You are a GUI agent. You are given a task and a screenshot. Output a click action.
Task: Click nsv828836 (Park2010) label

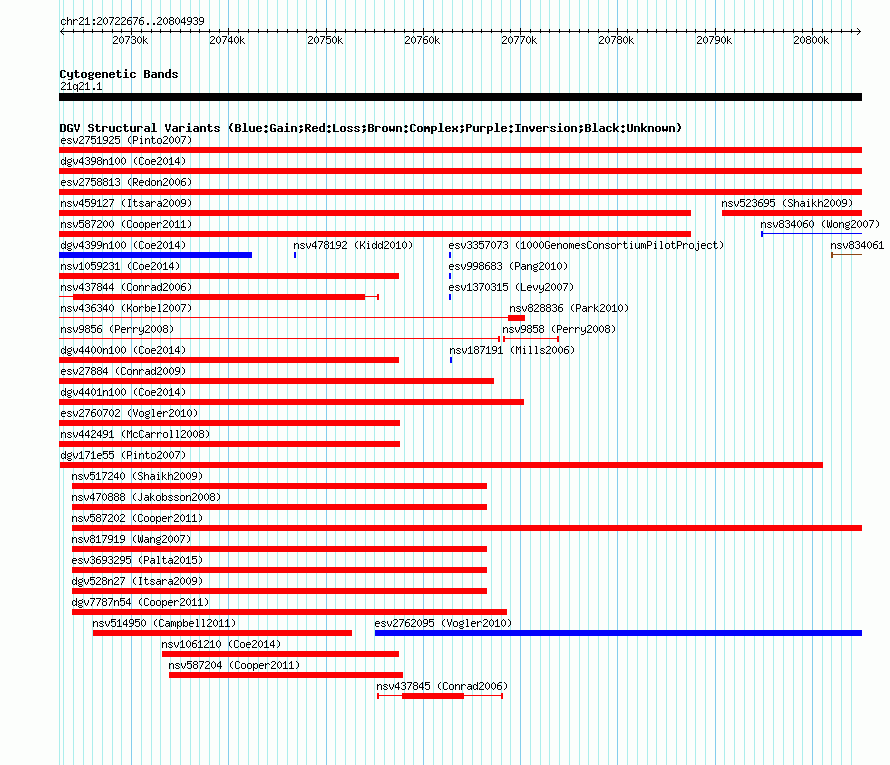click(569, 308)
